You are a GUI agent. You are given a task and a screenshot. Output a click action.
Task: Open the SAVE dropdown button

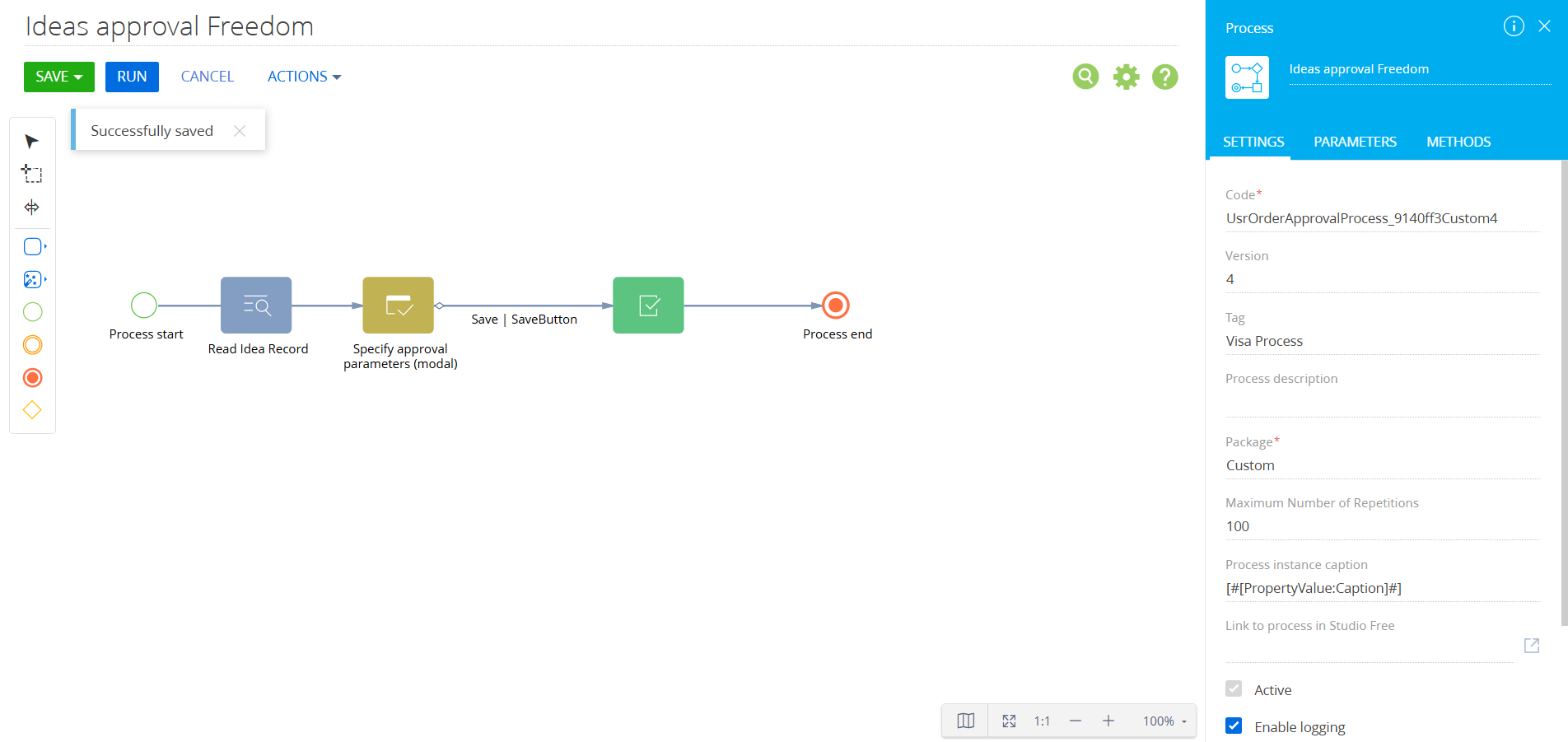tap(59, 77)
